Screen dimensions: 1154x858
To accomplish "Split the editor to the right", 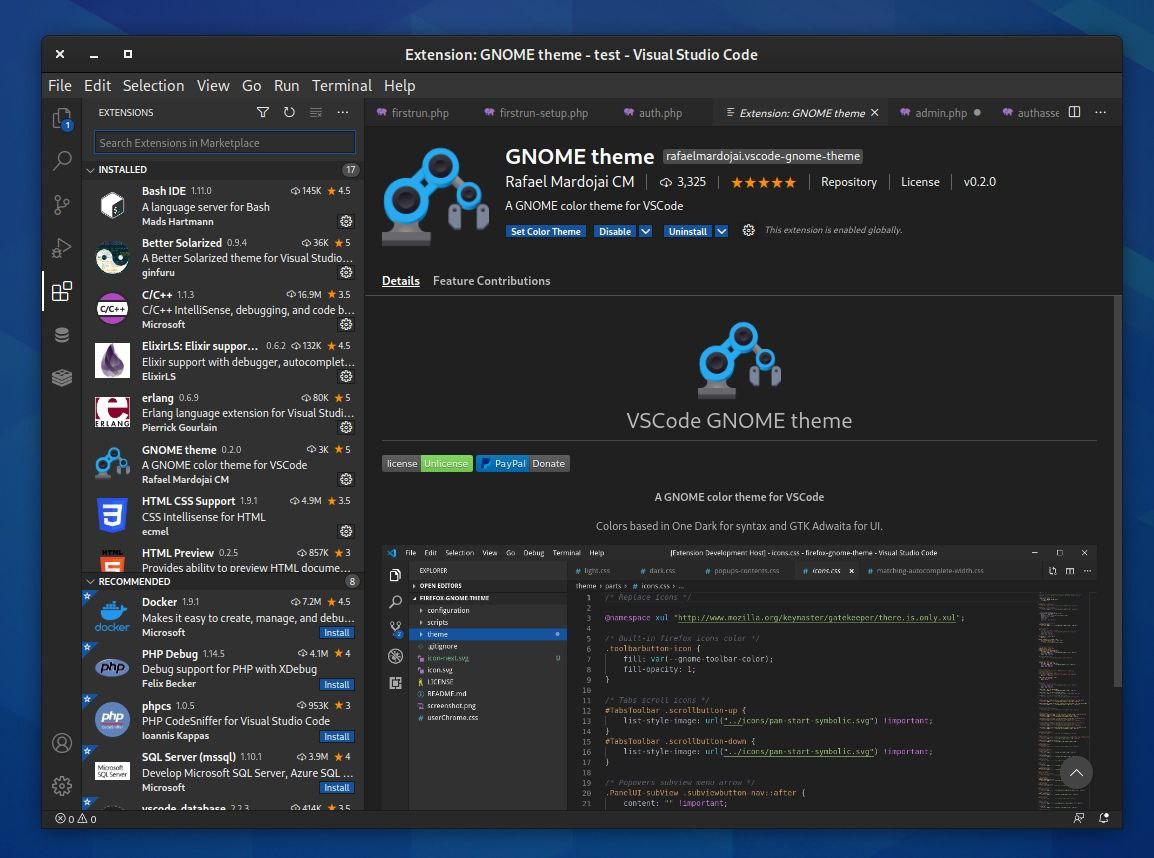I will pyautogui.click(x=1075, y=113).
